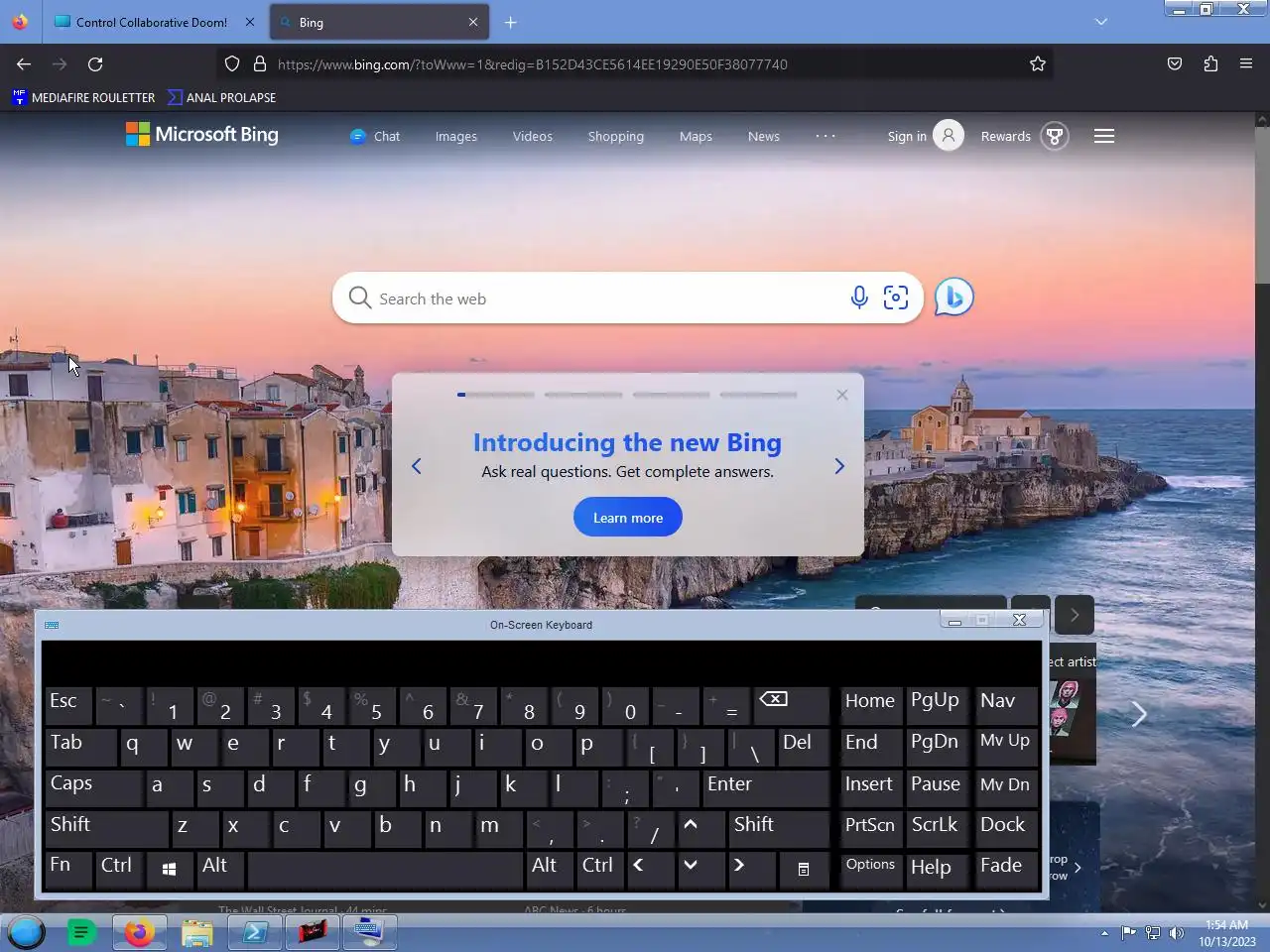This screenshot has height=952, width=1270.
Task: Open the Images menu item
Action: coord(456,136)
